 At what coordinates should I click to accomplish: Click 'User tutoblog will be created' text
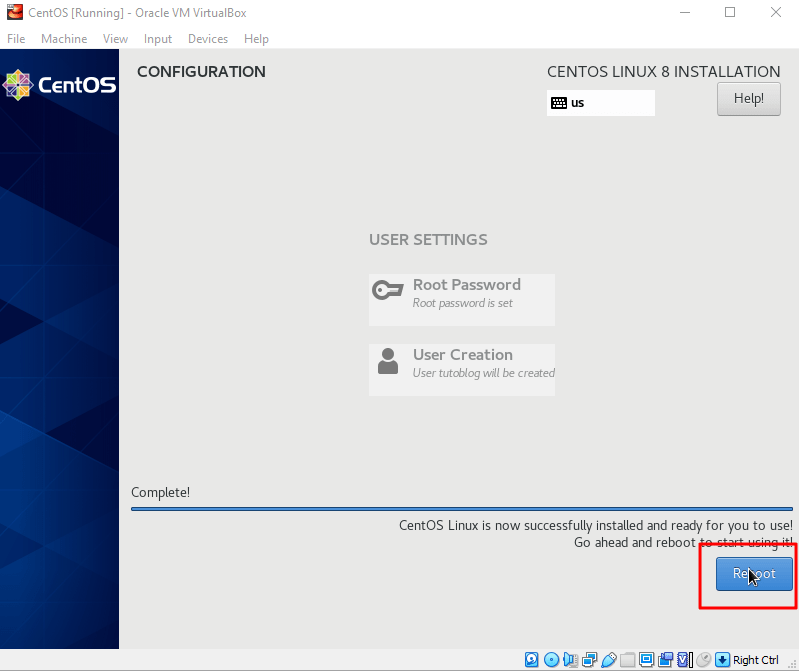[x=484, y=373]
